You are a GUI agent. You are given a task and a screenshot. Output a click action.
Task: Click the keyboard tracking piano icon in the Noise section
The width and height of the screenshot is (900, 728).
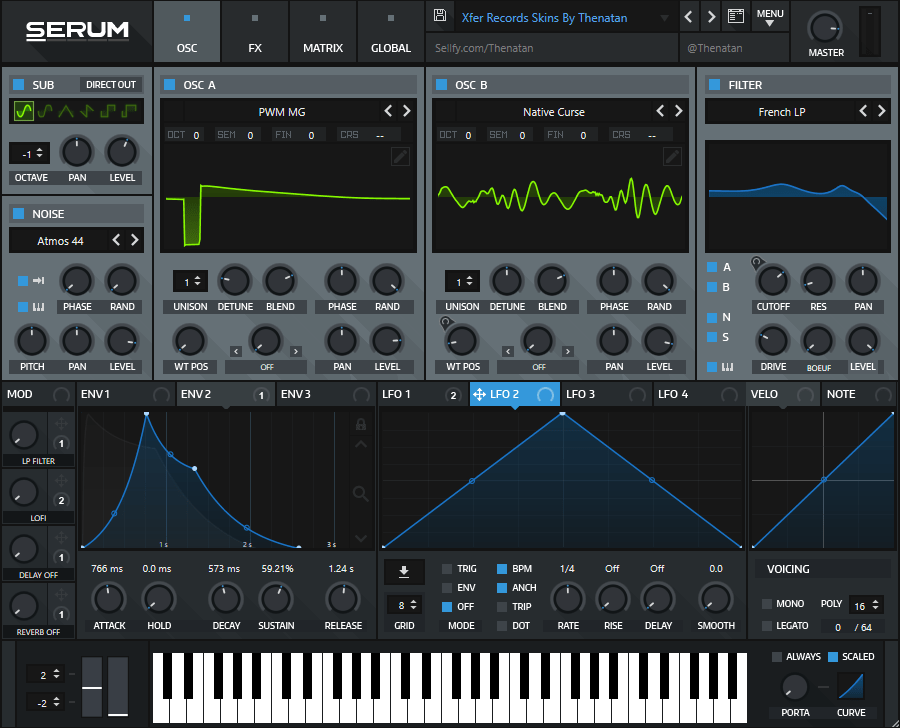tap(36, 306)
